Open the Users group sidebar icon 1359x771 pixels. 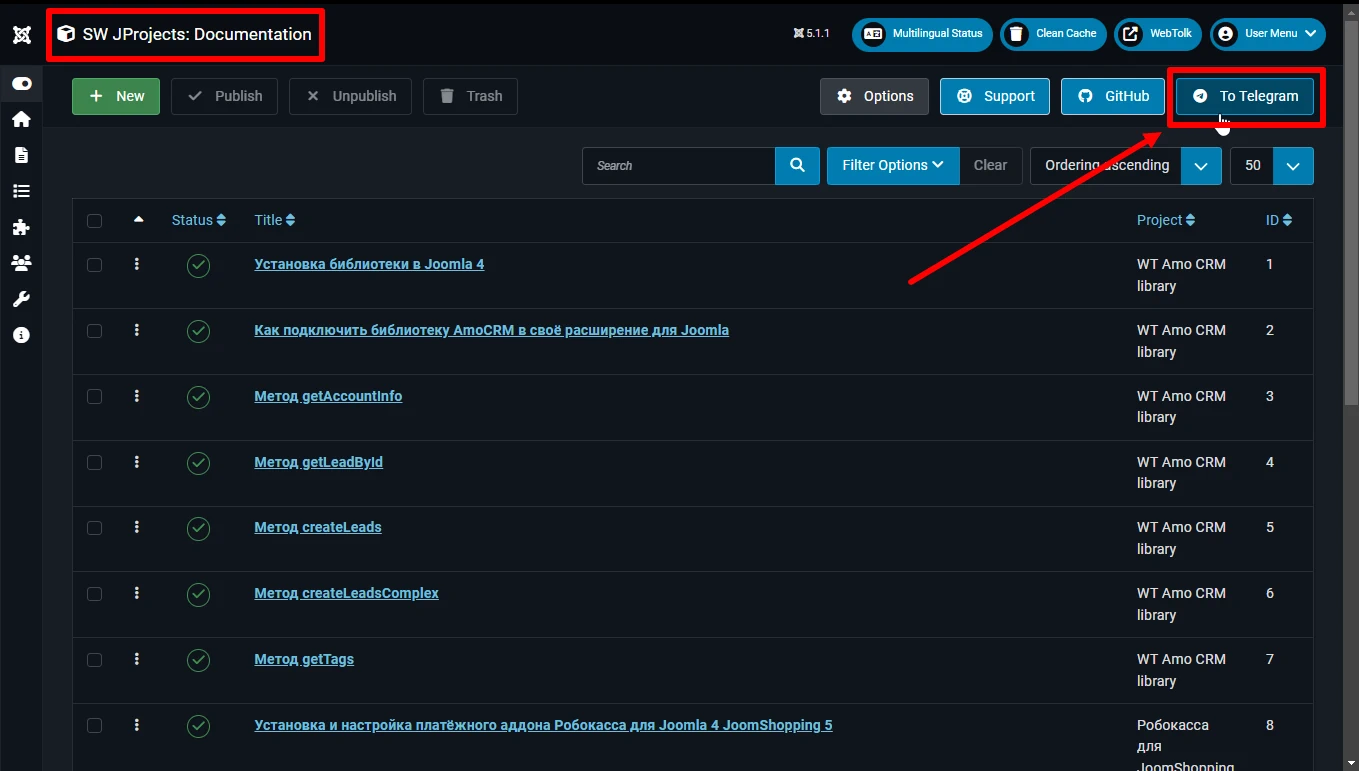21,263
